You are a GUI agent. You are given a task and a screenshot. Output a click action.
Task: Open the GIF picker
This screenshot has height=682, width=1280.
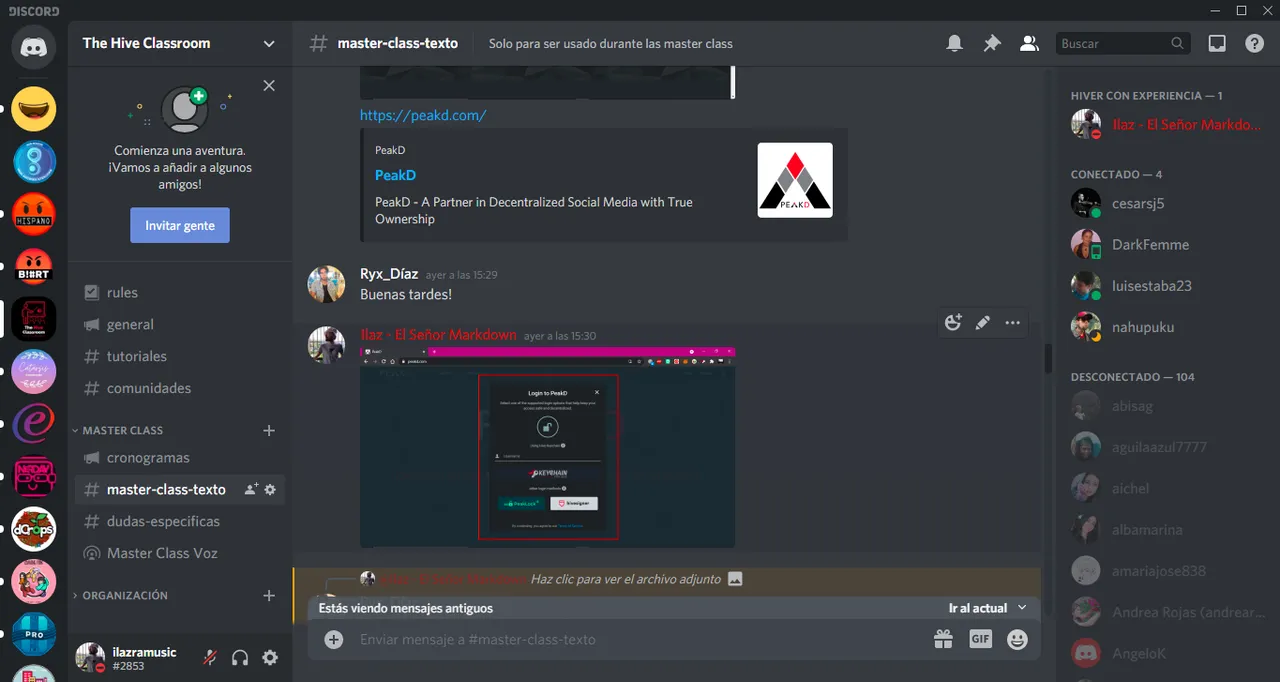click(x=980, y=638)
